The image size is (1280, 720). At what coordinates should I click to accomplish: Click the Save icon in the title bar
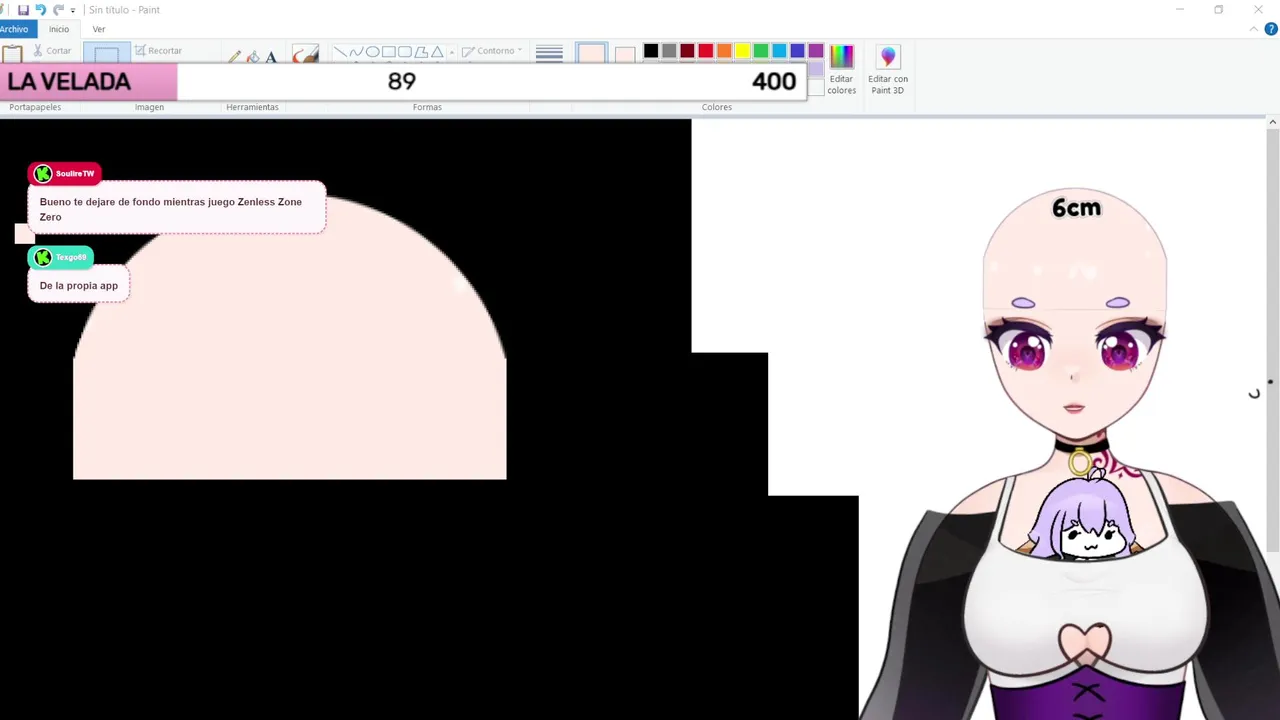(23, 10)
